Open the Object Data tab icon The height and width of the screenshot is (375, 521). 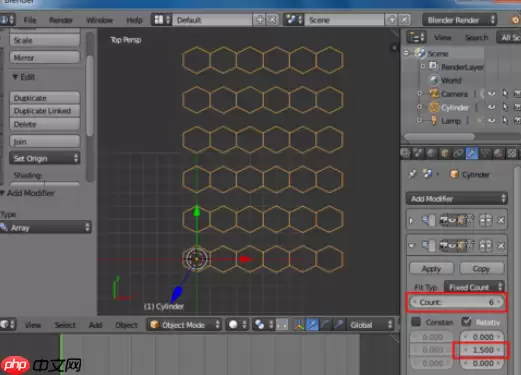(x=485, y=153)
